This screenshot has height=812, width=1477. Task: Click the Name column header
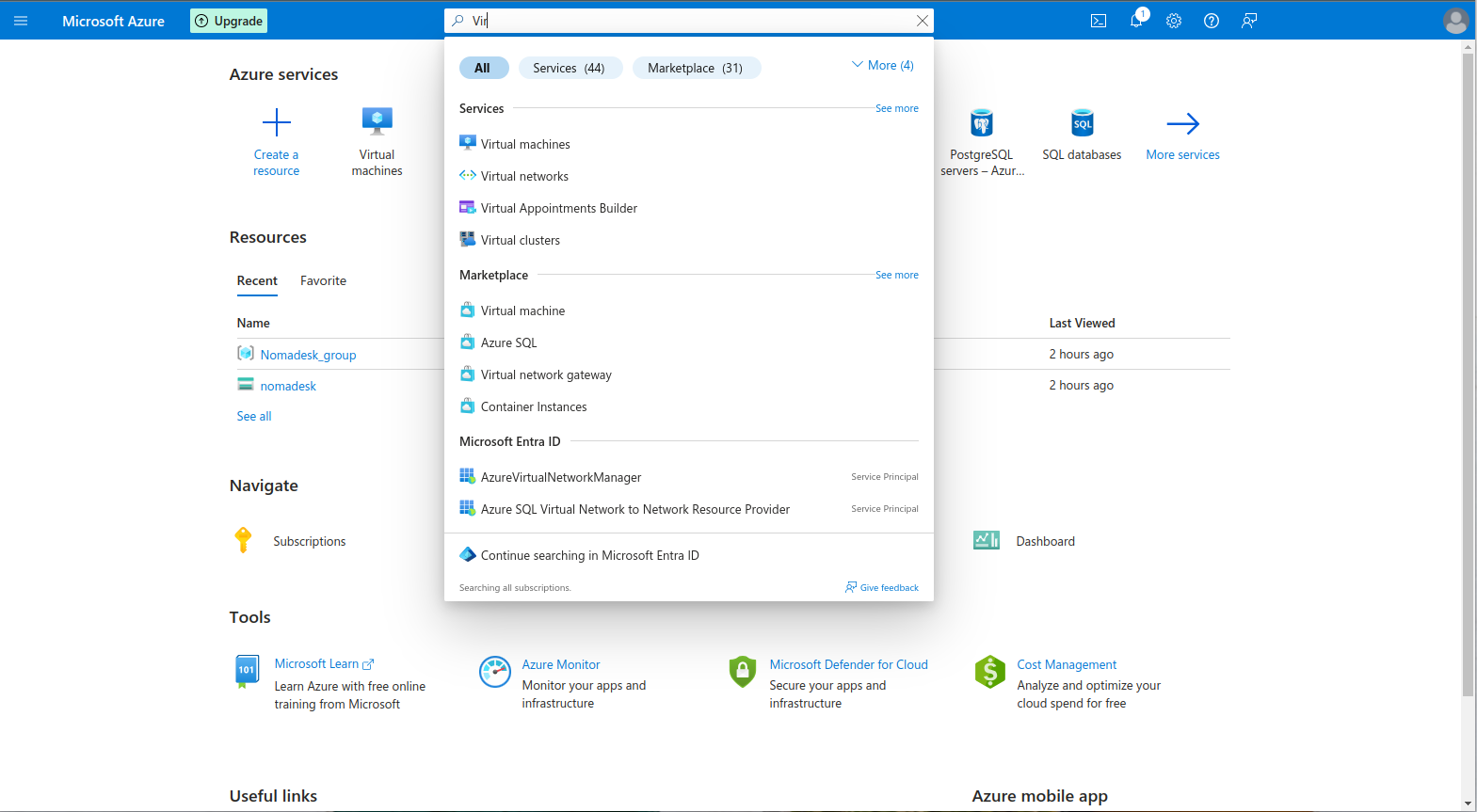click(x=253, y=323)
